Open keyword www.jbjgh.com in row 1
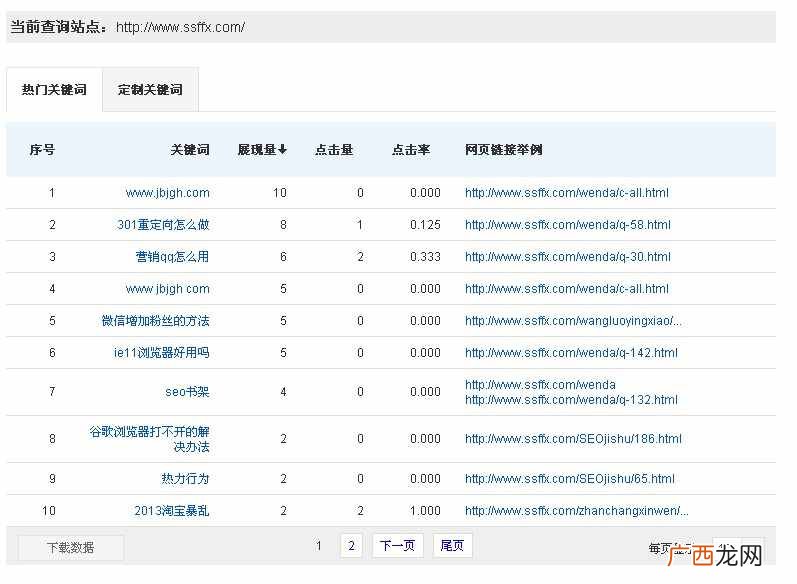 pyautogui.click(x=168, y=193)
